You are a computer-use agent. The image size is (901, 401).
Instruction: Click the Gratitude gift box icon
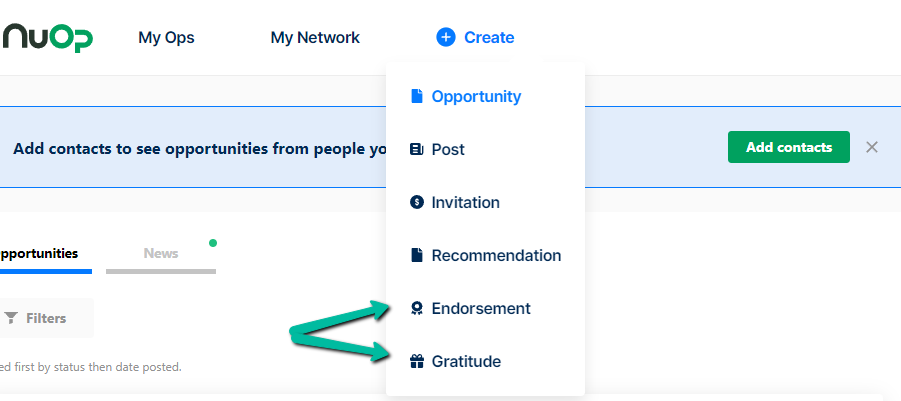click(x=417, y=361)
